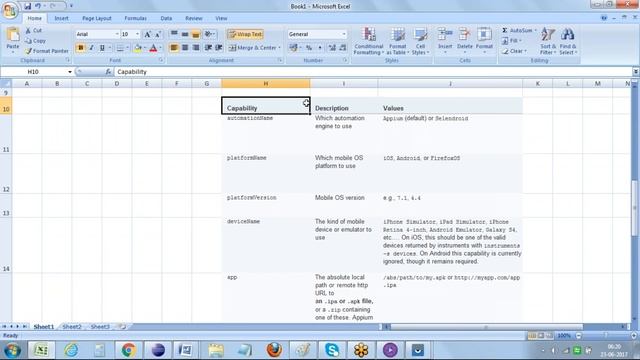The image size is (640, 360).
Task: Decrease decimal places
Action: pos(343,48)
